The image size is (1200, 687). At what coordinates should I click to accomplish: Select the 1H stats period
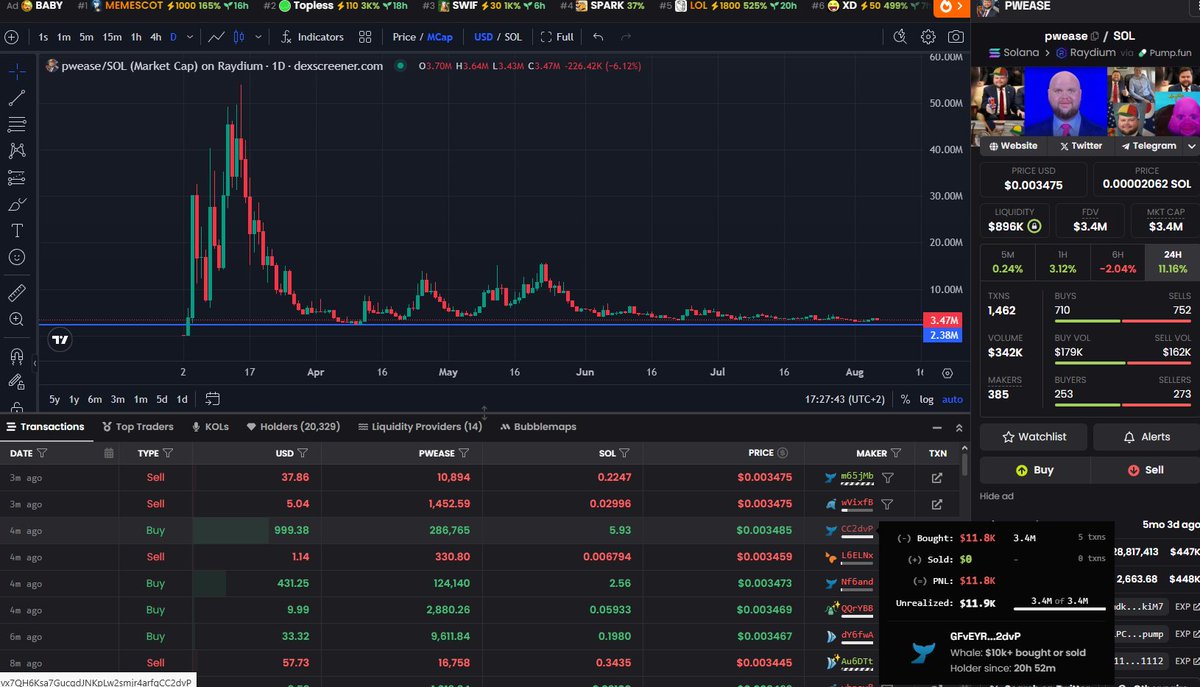click(x=1062, y=262)
